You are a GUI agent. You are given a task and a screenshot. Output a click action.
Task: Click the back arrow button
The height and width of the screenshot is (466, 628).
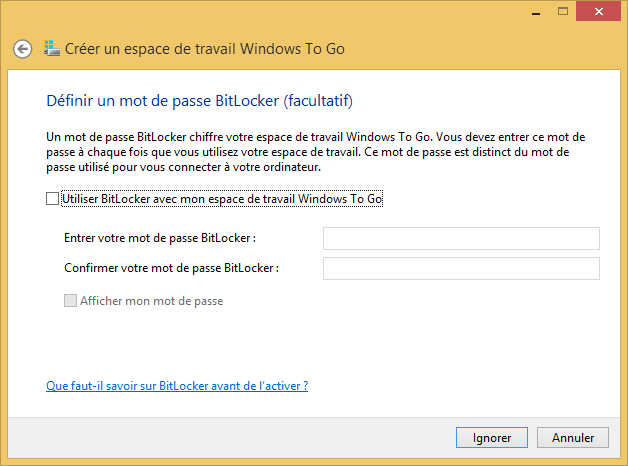click(x=22, y=48)
